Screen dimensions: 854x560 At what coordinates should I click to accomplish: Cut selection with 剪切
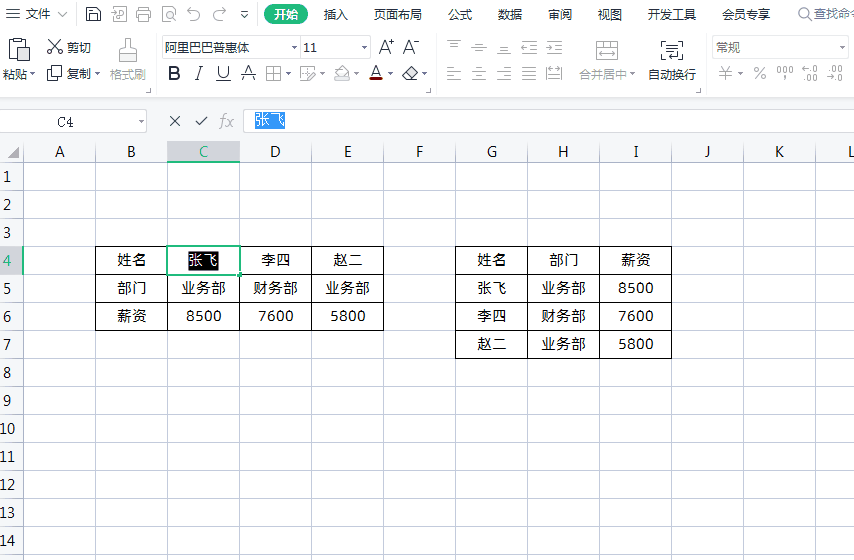click(69, 47)
